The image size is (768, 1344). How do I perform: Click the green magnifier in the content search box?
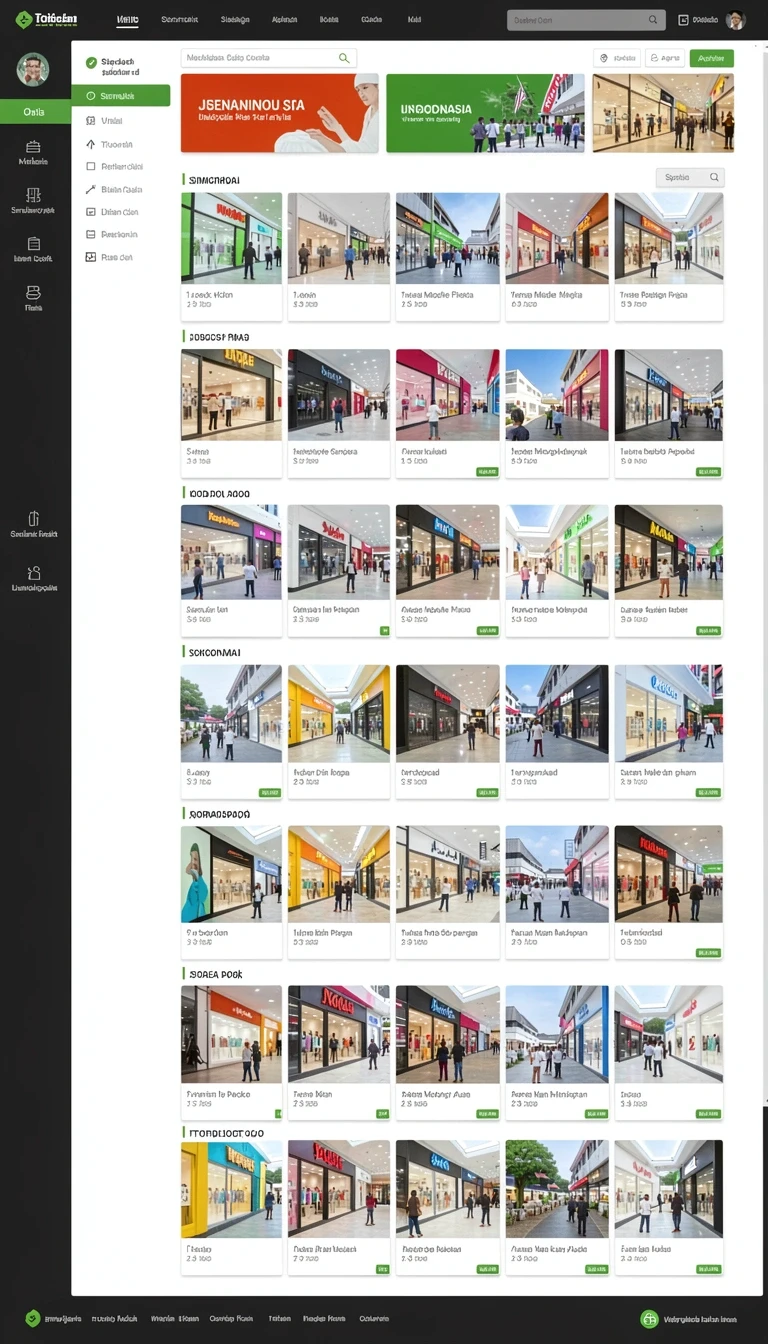coord(344,58)
